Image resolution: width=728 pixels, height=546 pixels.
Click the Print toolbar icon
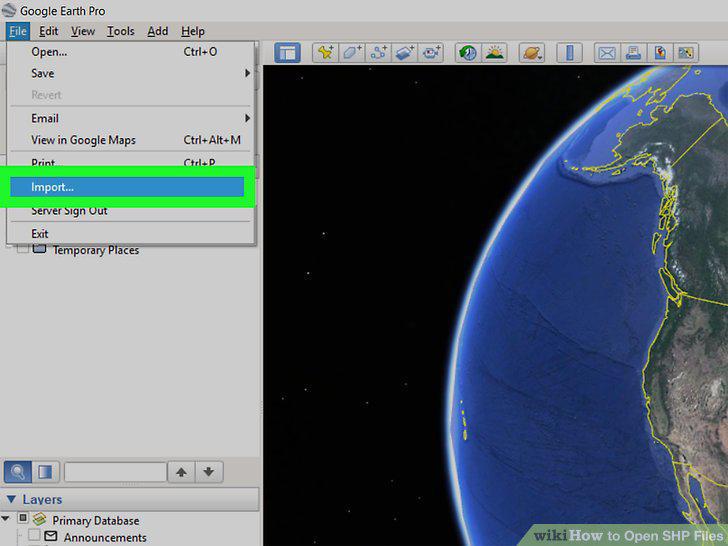pyautogui.click(x=633, y=53)
